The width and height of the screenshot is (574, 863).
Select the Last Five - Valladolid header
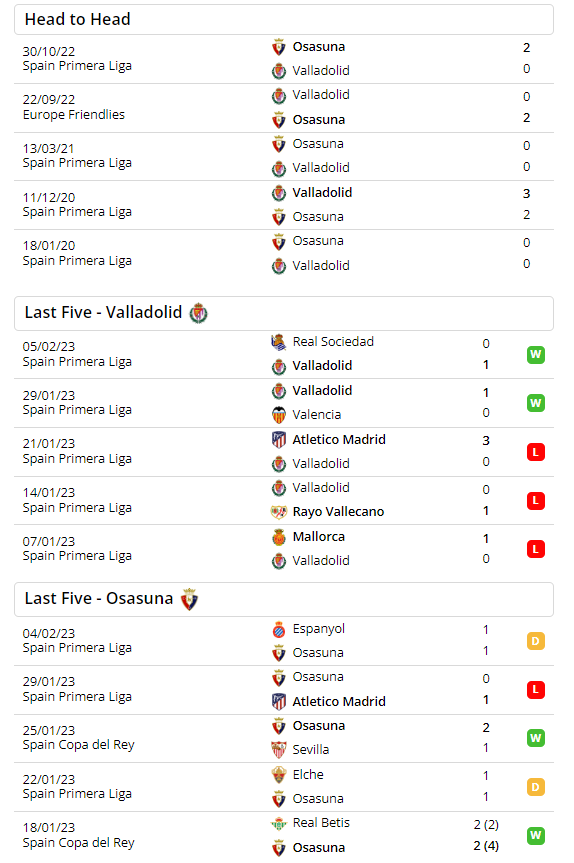tap(284, 314)
